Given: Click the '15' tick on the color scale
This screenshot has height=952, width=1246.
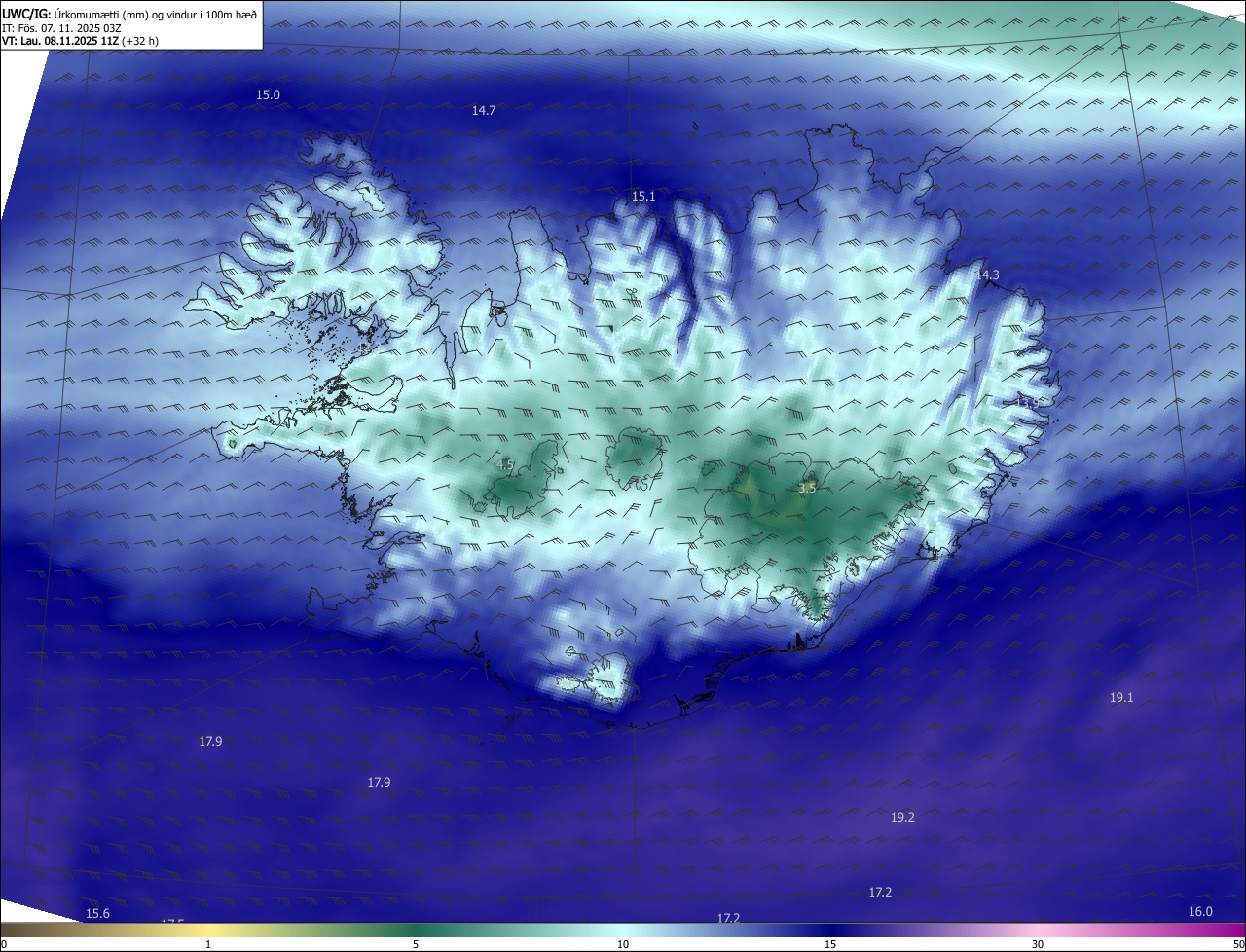Looking at the screenshot, I should click(x=830, y=944).
